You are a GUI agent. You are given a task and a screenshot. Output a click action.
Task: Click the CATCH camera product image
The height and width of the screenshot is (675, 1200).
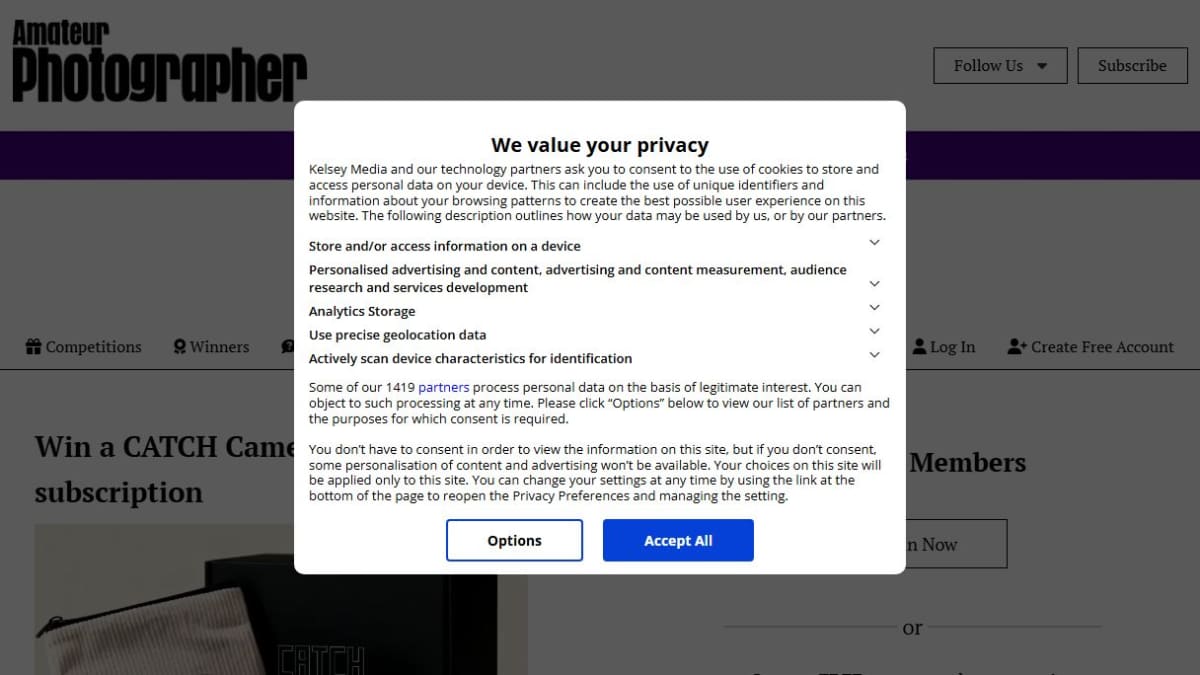click(x=281, y=599)
